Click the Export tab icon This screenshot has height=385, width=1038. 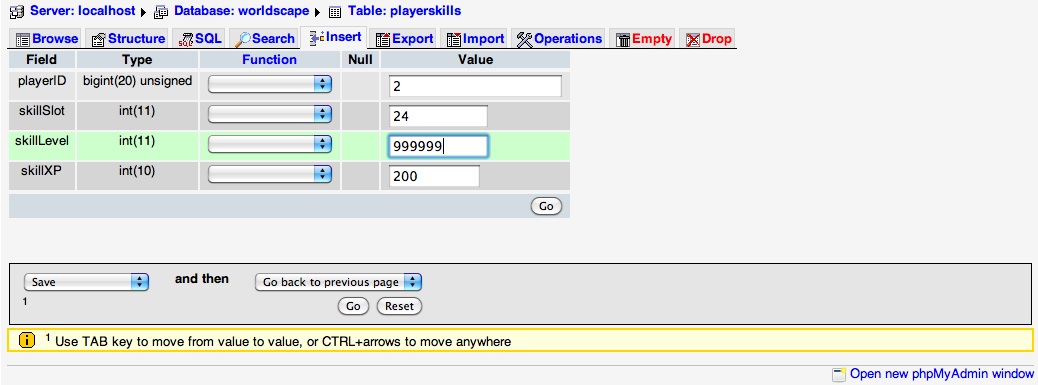[x=383, y=40]
